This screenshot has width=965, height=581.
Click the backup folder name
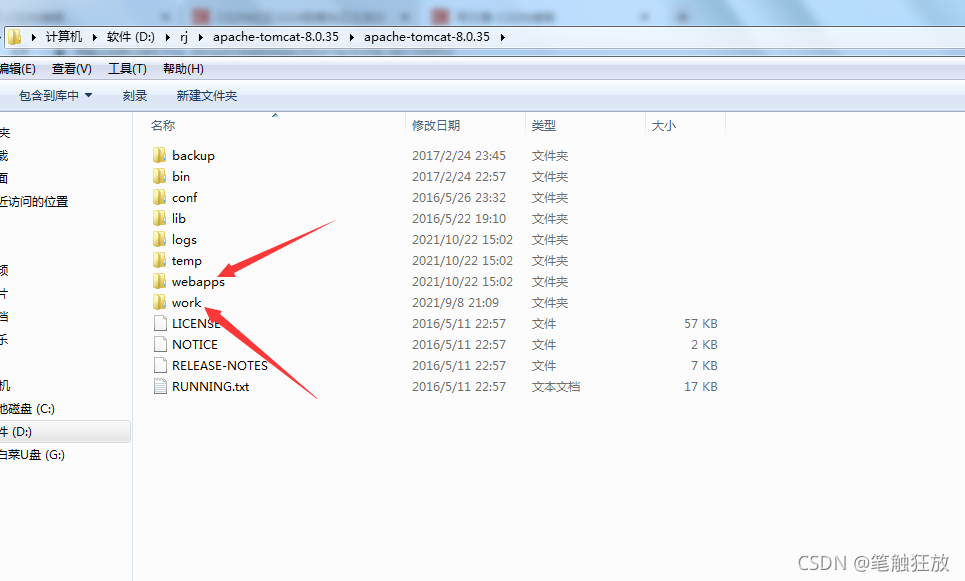pyautogui.click(x=193, y=156)
